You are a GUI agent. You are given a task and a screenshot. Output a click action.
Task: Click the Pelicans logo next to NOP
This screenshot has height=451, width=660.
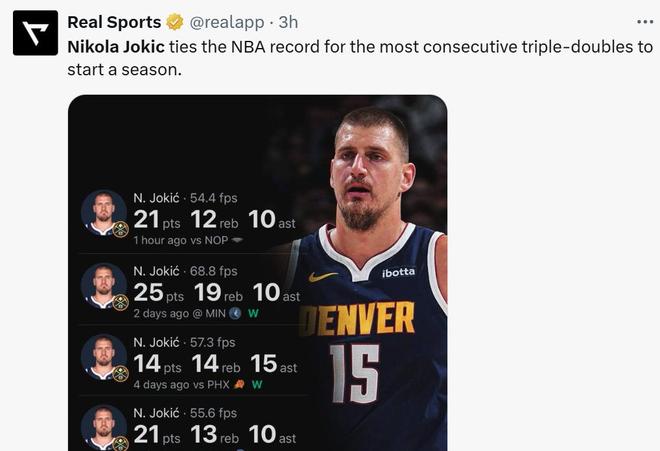[237, 241]
